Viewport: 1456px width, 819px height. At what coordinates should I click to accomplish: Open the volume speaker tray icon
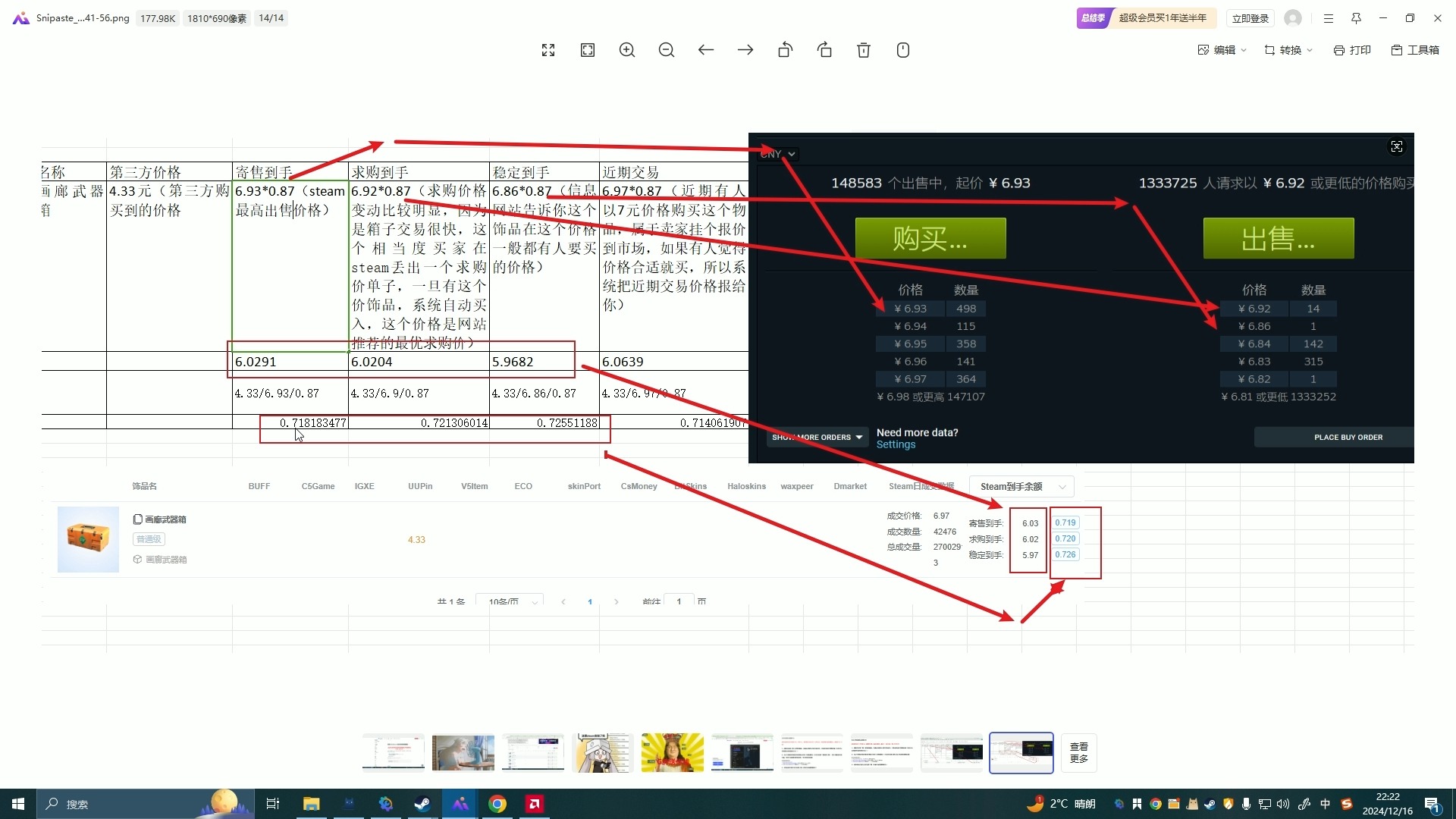tap(1283, 804)
